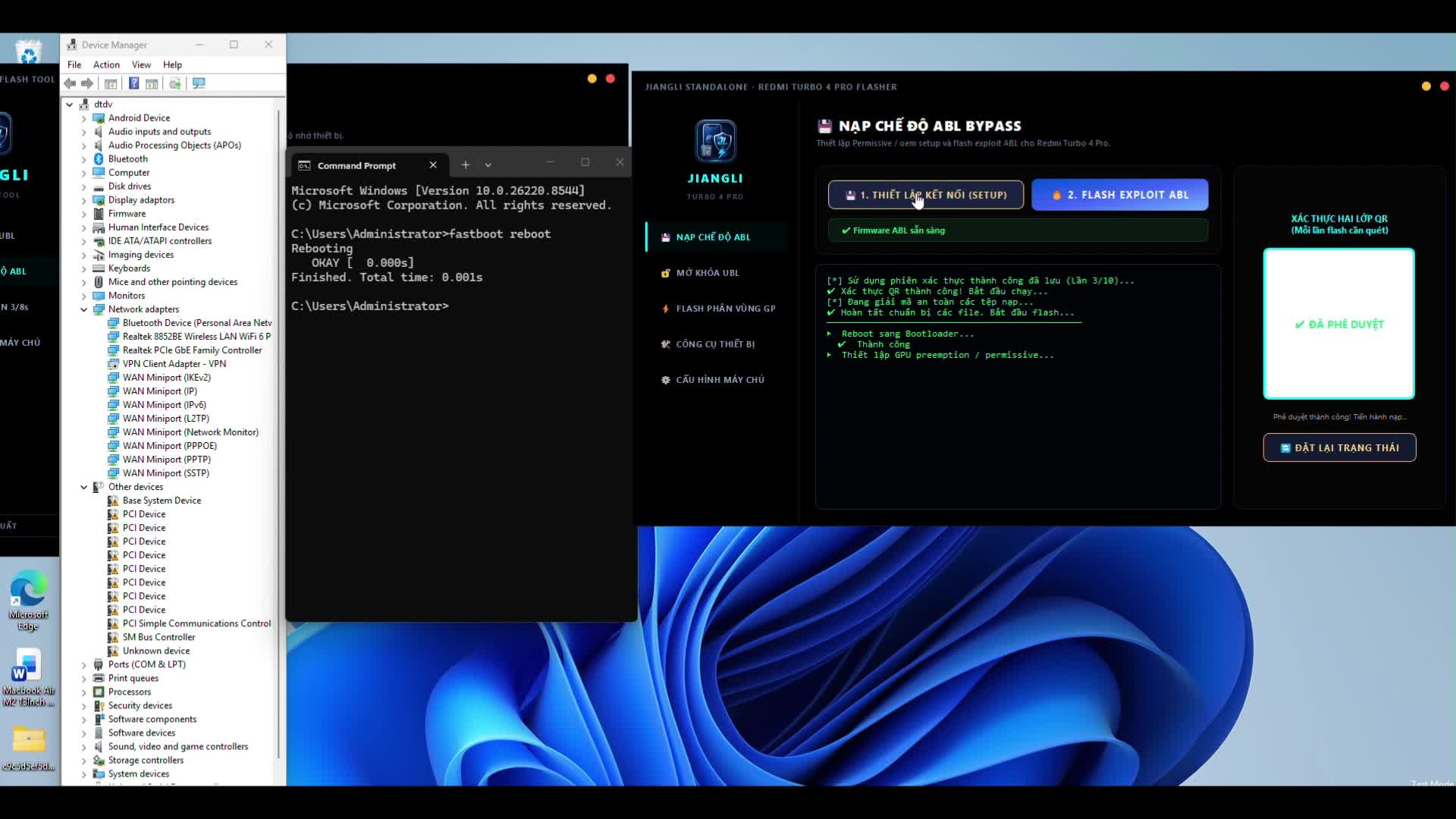Scan for hardware changes via the monitor icon
This screenshot has width=1456, height=819.
[x=199, y=83]
